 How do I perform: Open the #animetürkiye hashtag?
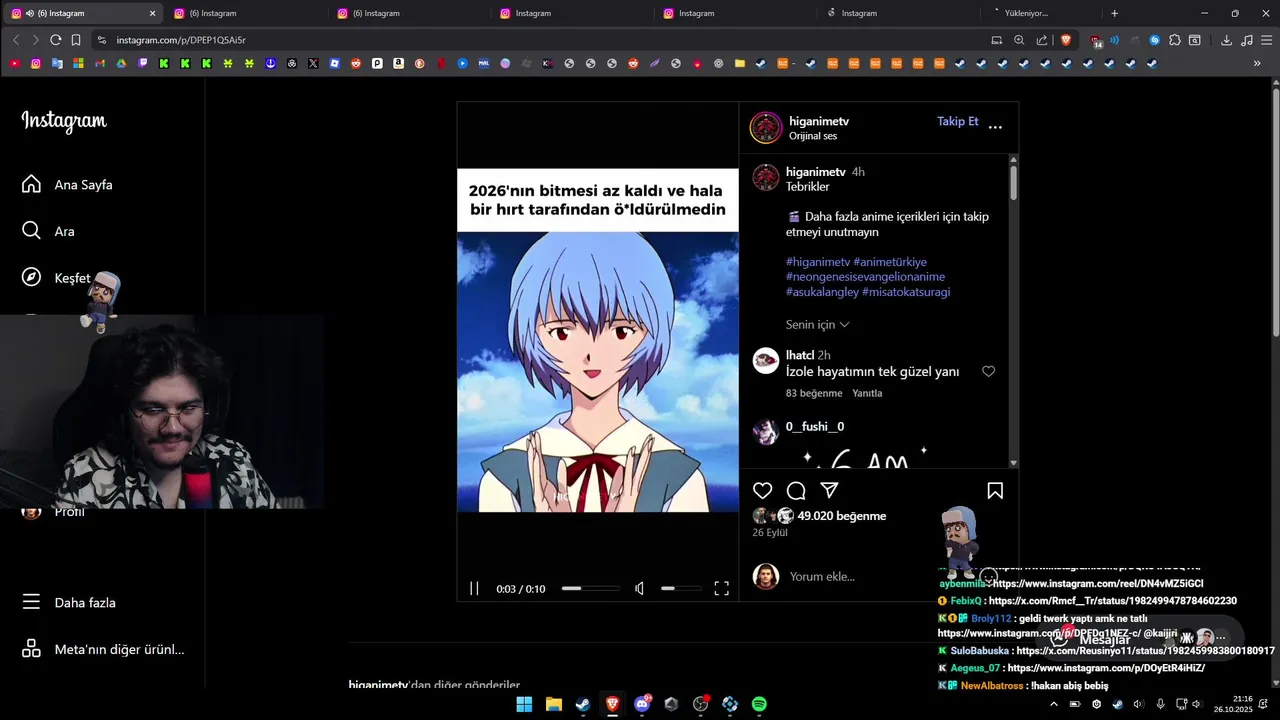890,262
